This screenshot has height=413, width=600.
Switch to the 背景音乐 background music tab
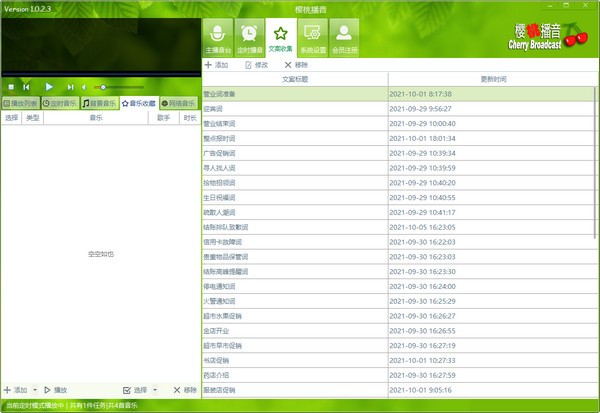coord(99,103)
